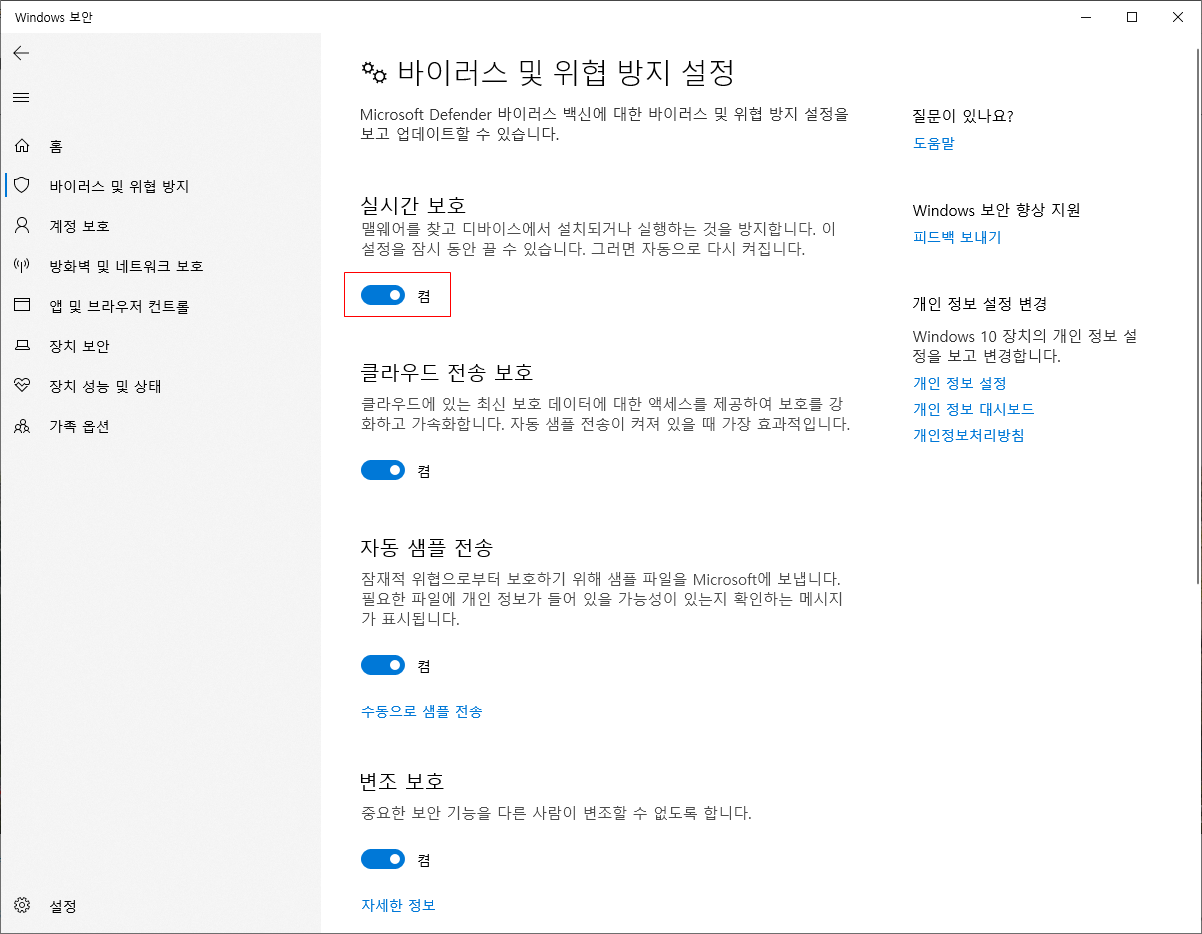
Task: Toggle 변조 보호 switch
Action: (383, 859)
